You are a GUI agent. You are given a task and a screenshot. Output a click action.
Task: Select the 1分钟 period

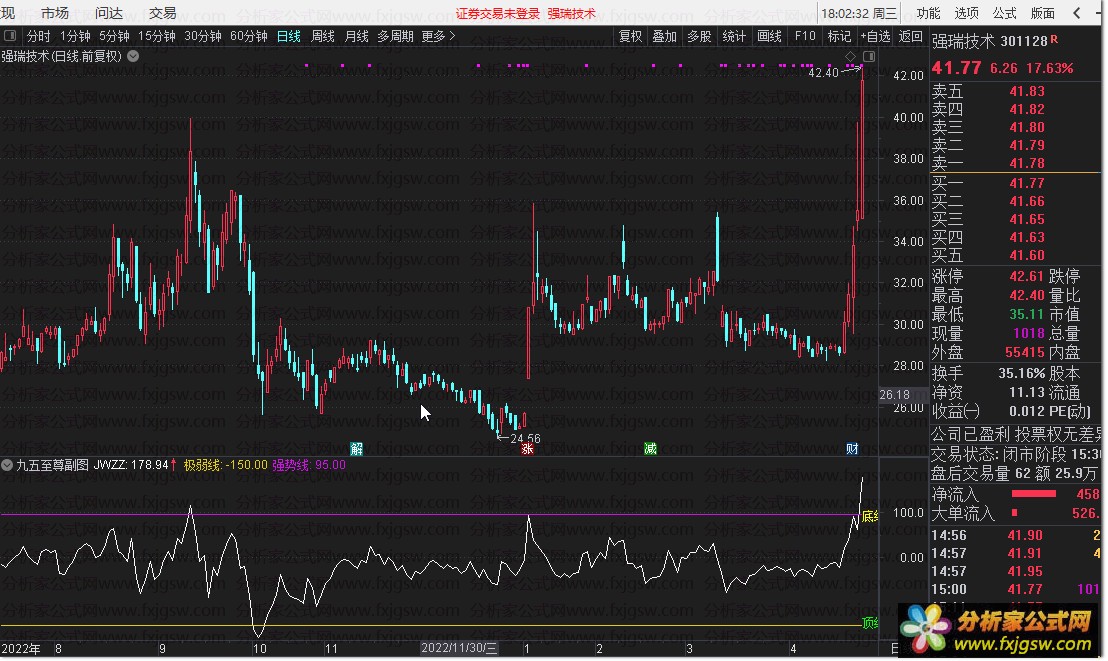tap(75, 36)
